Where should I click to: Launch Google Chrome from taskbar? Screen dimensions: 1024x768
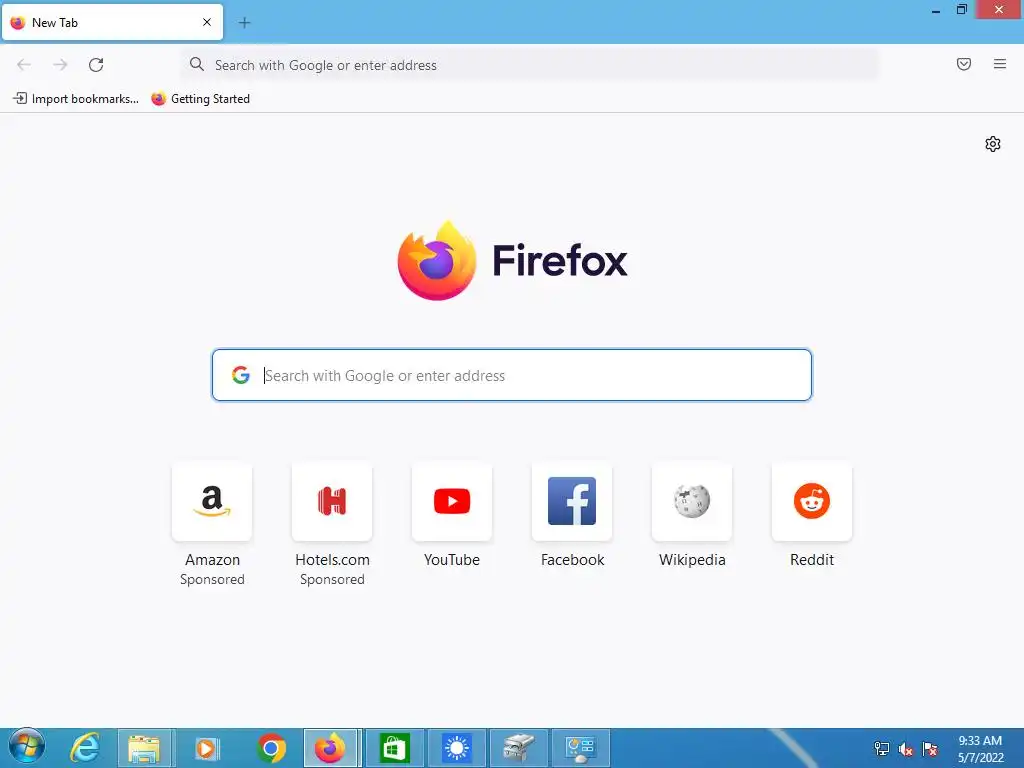point(271,748)
